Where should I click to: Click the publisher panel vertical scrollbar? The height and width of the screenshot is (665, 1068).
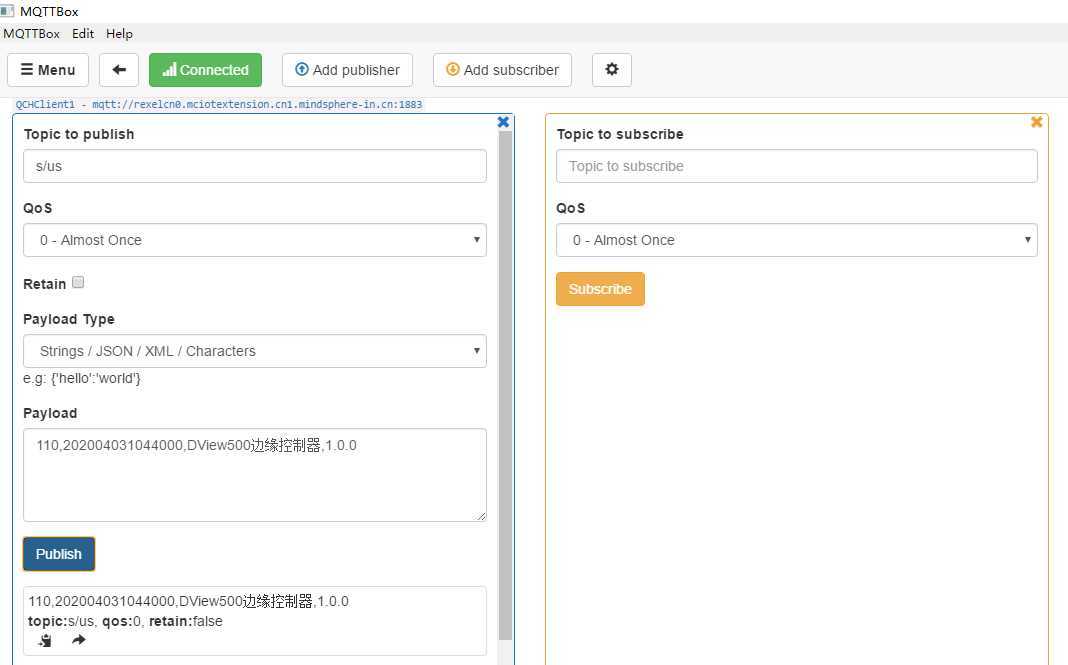[505, 380]
